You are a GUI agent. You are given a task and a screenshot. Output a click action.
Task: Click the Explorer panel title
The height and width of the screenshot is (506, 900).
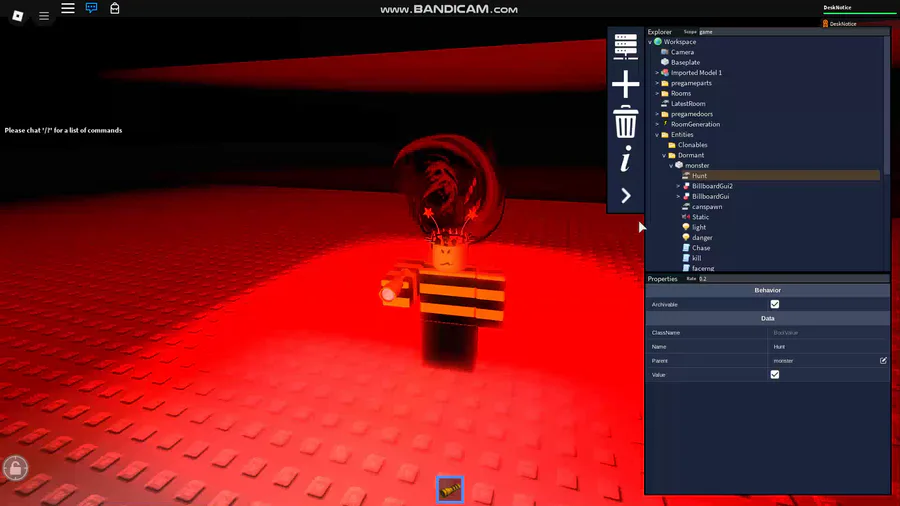(x=660, y=32)
